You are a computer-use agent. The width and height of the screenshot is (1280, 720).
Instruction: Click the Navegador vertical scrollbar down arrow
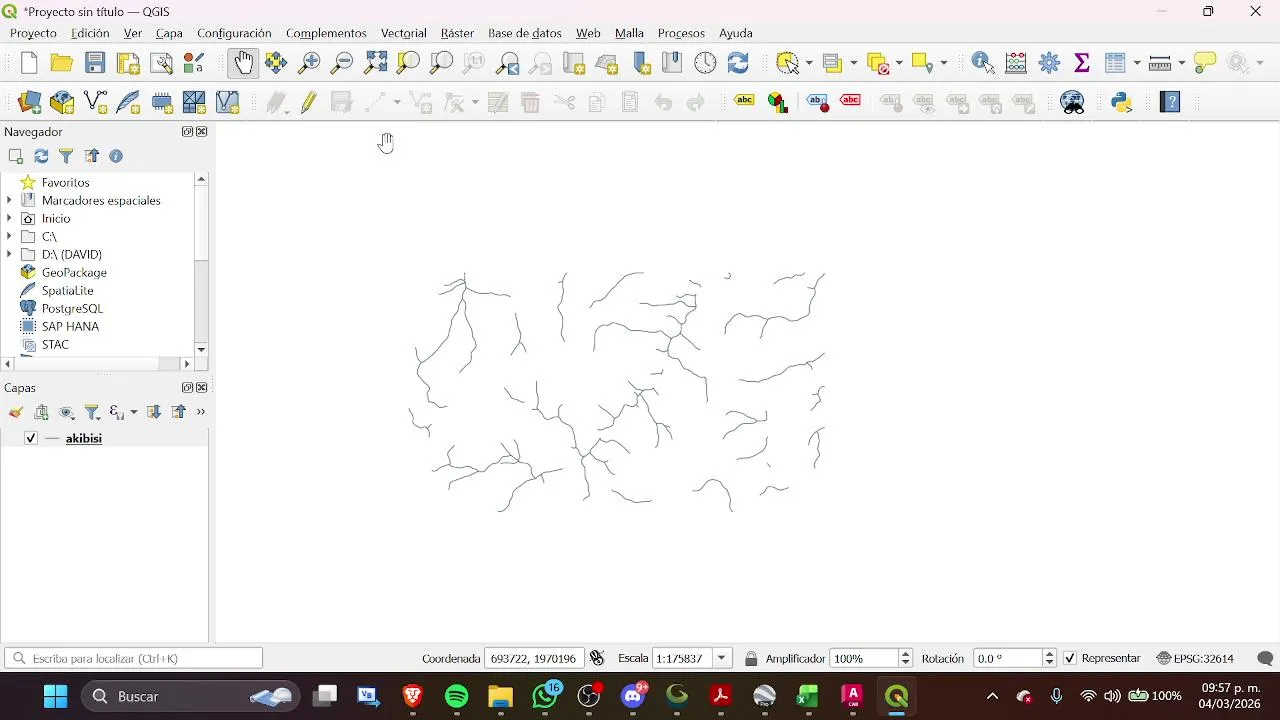201,349
